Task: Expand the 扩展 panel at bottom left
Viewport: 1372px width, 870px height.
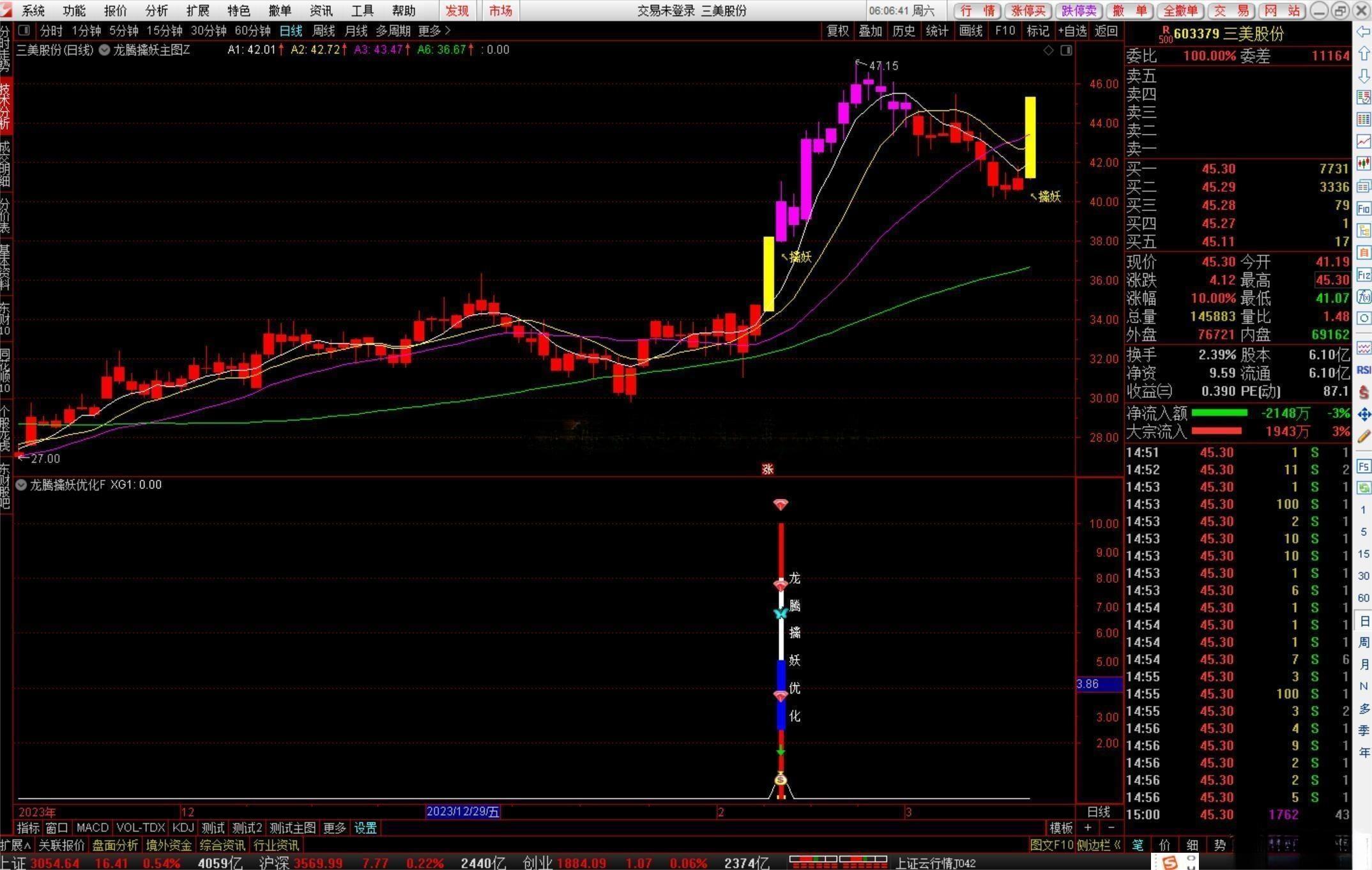Action: [15, 845]
